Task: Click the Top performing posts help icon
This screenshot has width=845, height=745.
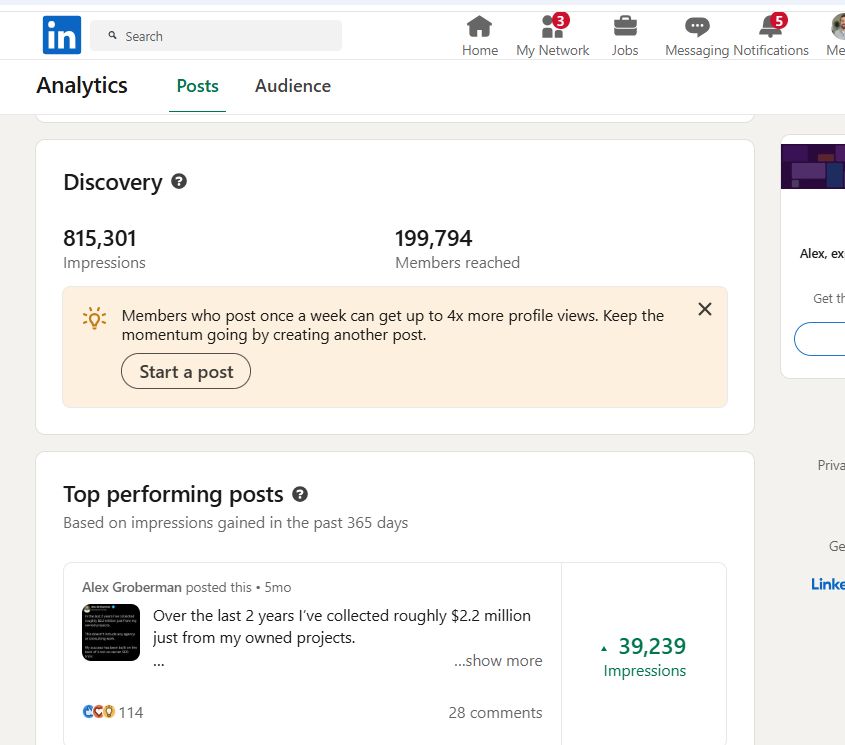Action: 300,494
